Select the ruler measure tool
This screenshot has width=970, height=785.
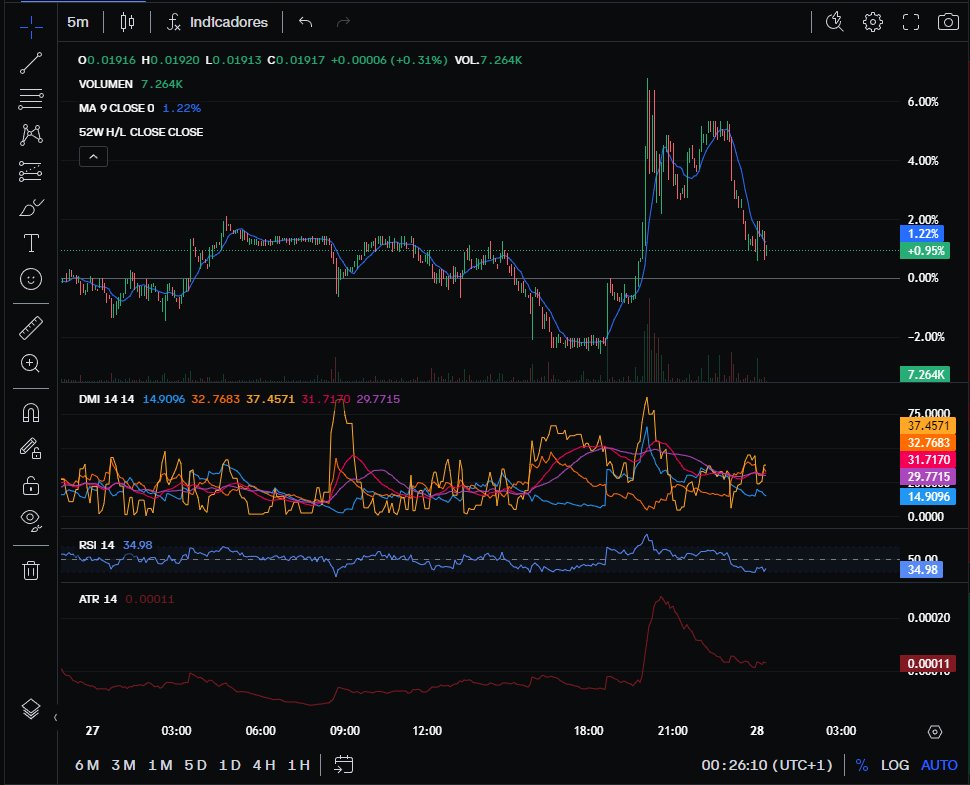click(31, 328)
